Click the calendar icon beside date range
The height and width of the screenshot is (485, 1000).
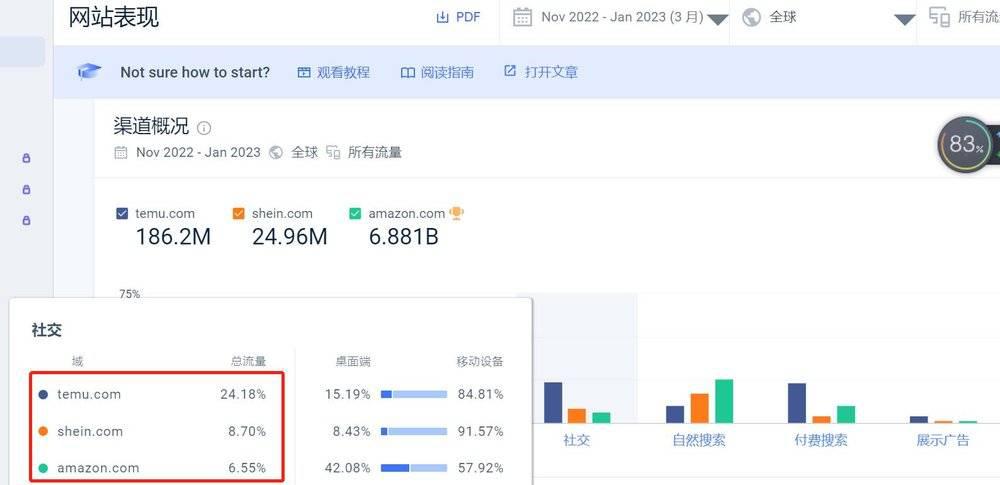coord(522,17)
